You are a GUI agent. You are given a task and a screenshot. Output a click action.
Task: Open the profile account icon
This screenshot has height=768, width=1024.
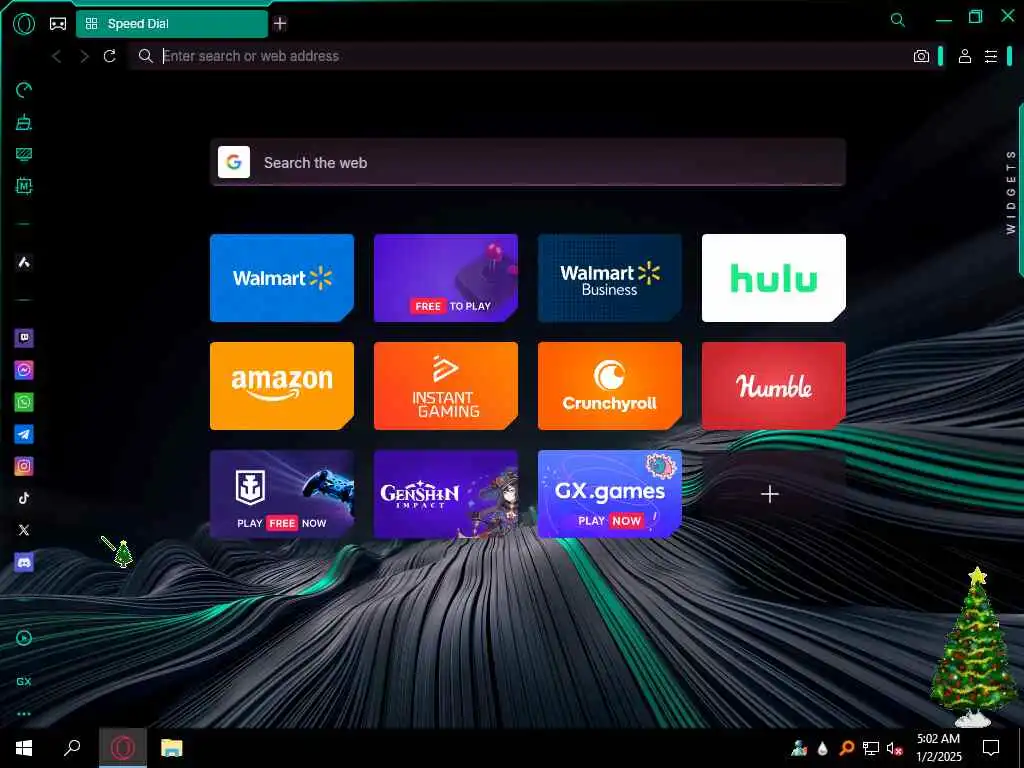tap(965, 56)
